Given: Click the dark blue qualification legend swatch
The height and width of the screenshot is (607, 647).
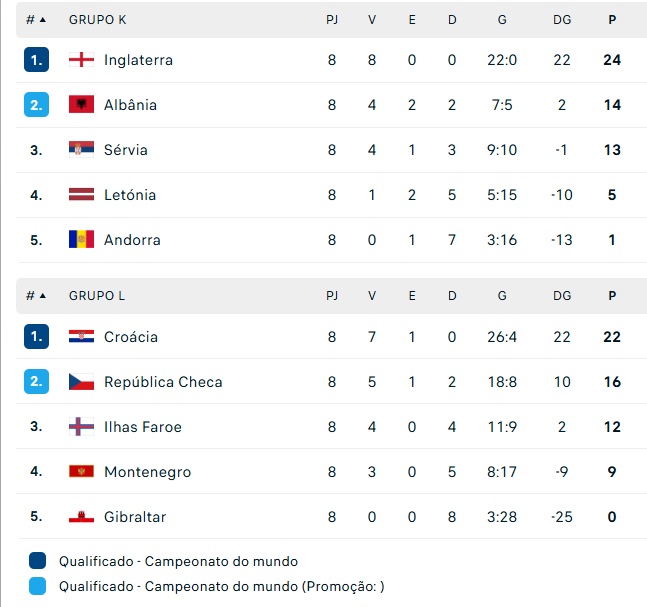Looking at the screenshot, I should pyautogui.click(x=38, y=561).
